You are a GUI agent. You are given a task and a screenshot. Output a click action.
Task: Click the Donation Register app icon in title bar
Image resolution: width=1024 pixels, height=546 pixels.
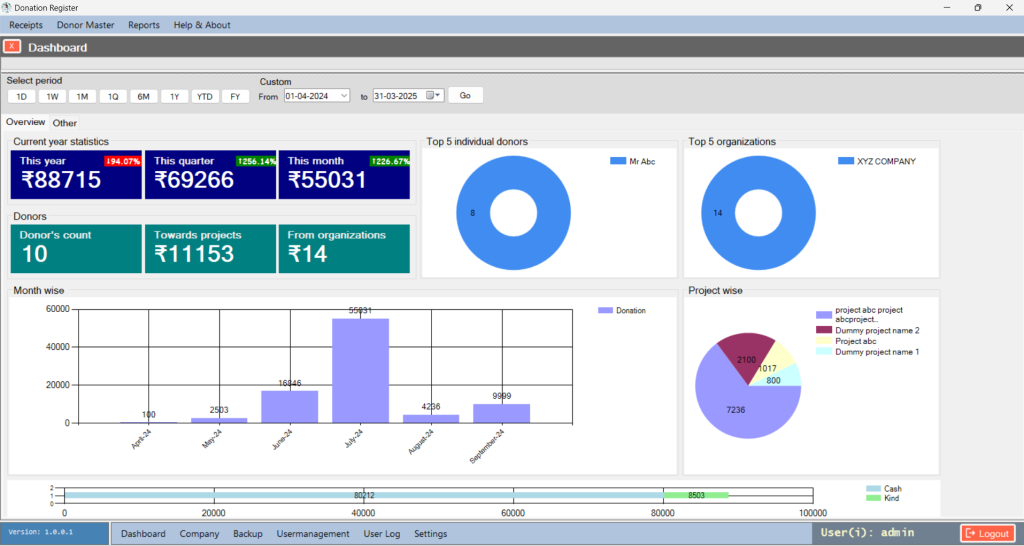[7, 8]
